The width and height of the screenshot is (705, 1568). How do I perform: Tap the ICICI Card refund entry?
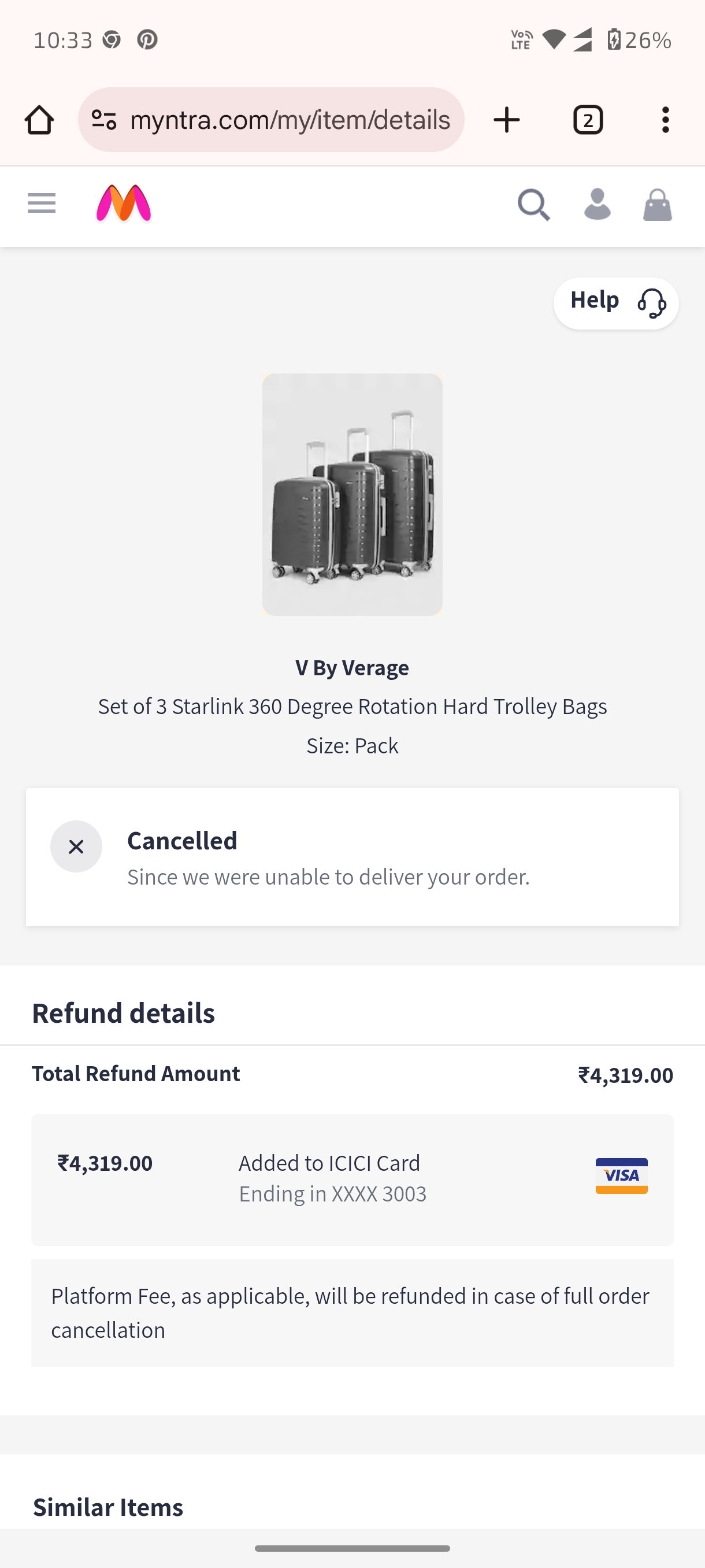pyautogui.click(x=332, y=1178)
